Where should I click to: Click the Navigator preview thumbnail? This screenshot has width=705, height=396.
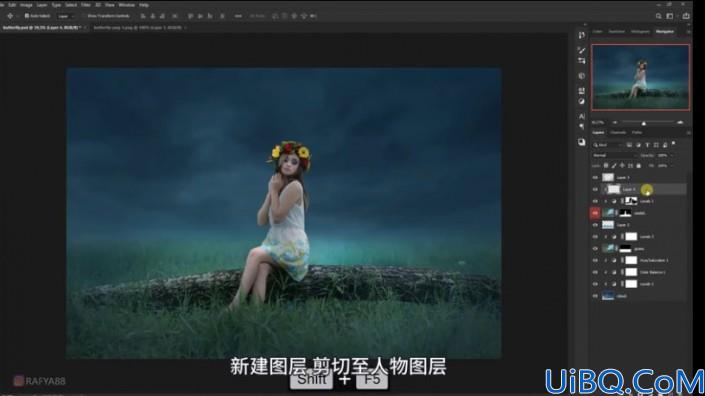click(640, 77)
